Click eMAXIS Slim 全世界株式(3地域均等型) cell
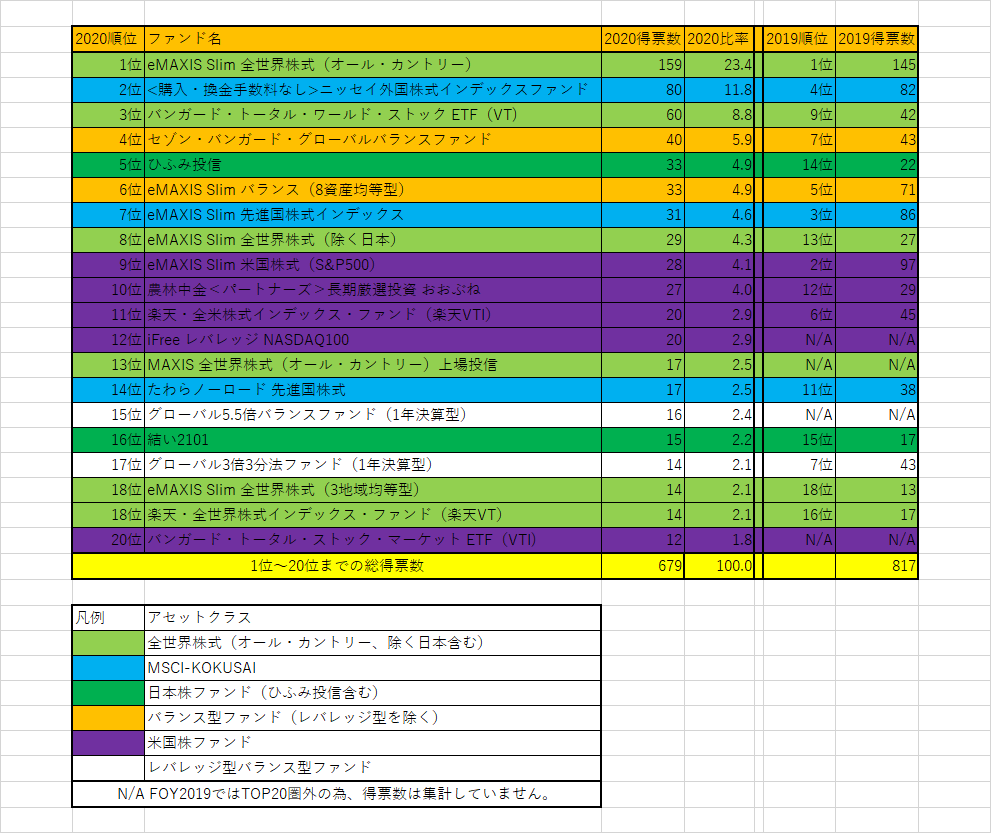The width and height of the screenshot is (991, 833). [373, 490]
